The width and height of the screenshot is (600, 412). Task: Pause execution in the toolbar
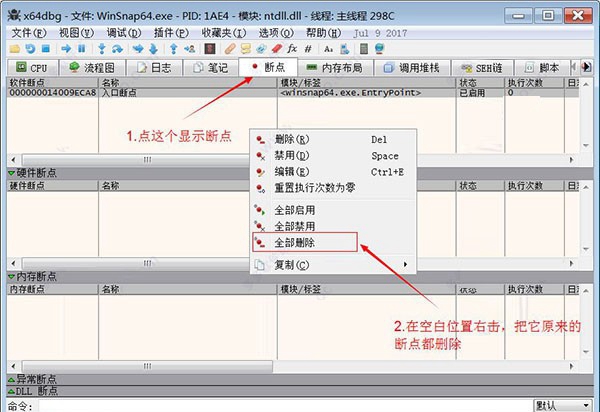coord(82,49)
